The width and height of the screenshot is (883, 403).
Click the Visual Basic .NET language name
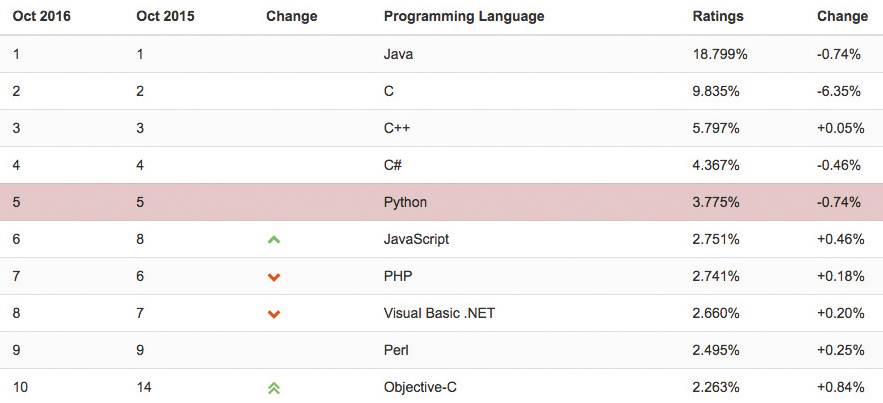coord(439,313)
